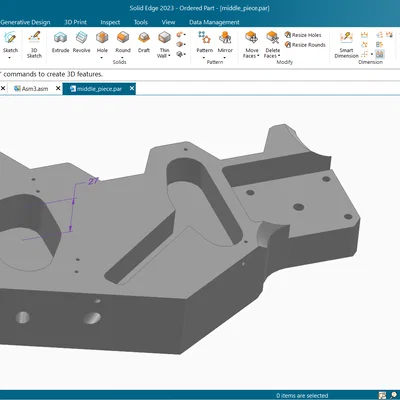400x400 pixels.
Task: Select the Sketch tool icon
Action: [10, 38]
